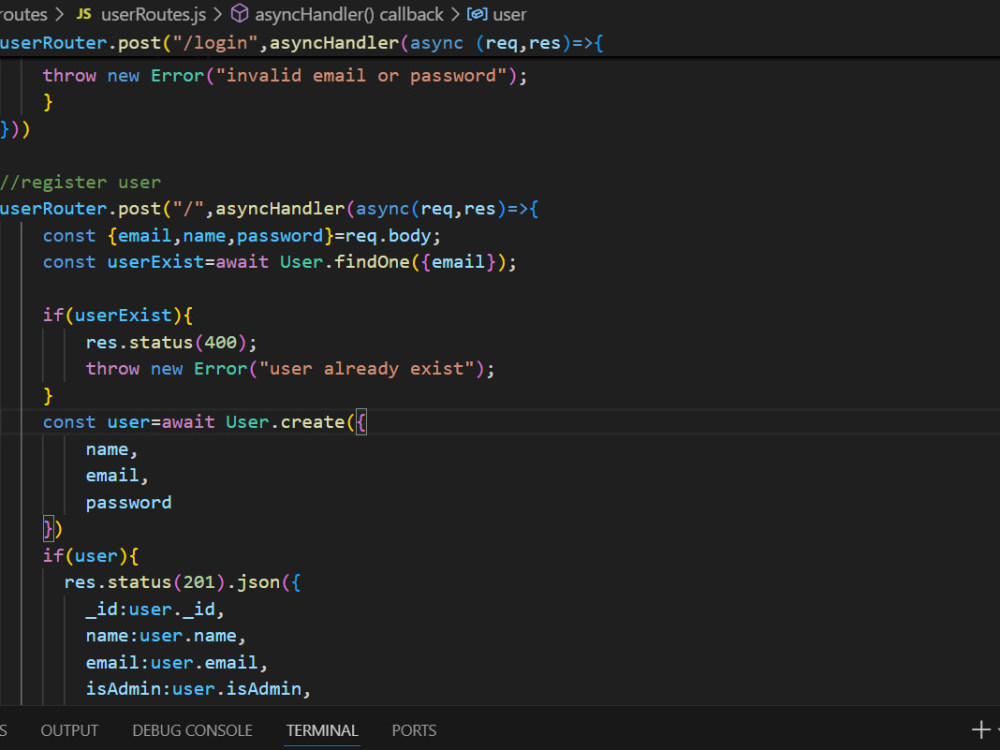Open the PORTS panel tab
This screenshot has height=750, width=1000.
pos(414,730)
